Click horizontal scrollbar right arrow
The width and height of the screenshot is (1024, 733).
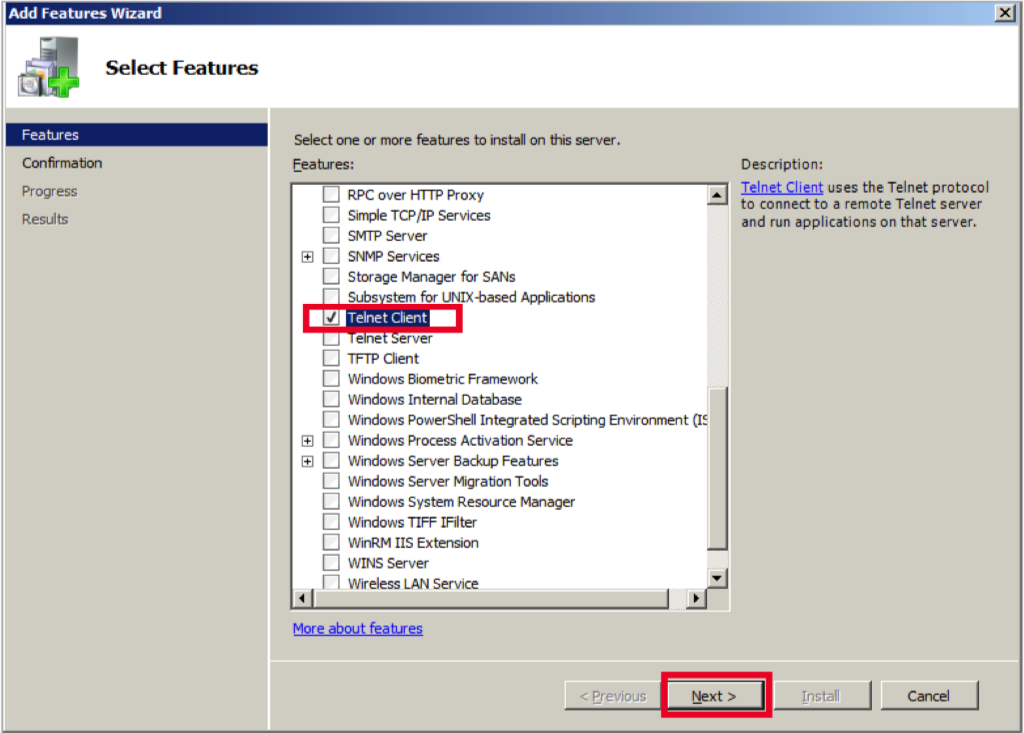(696, 598)
